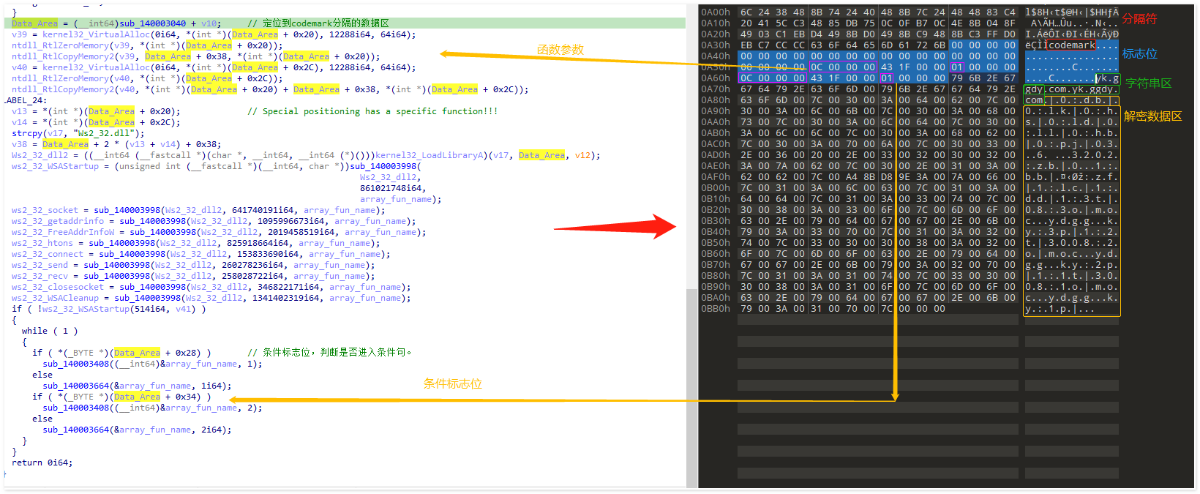
Task: Click the return 0i64 statement
Action: pyautogui.click(x=41, y=463)
